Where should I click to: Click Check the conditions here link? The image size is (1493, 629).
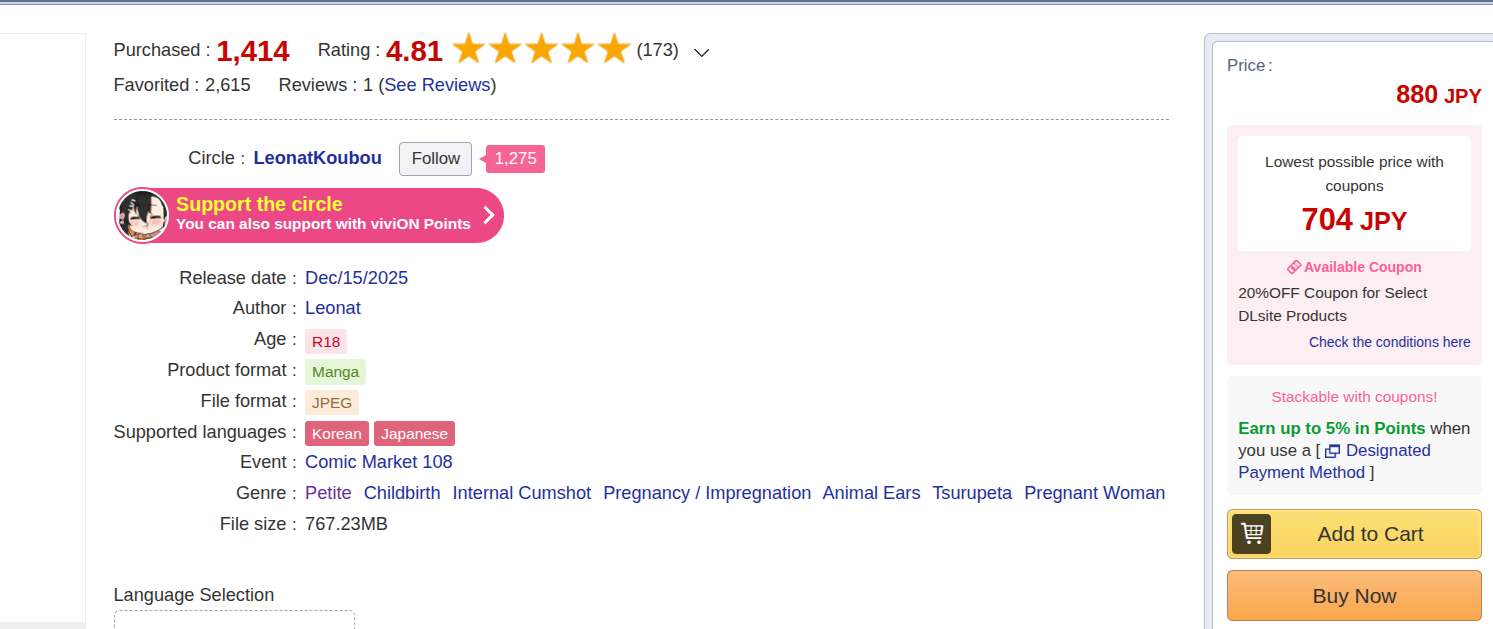pos(1389,342)
